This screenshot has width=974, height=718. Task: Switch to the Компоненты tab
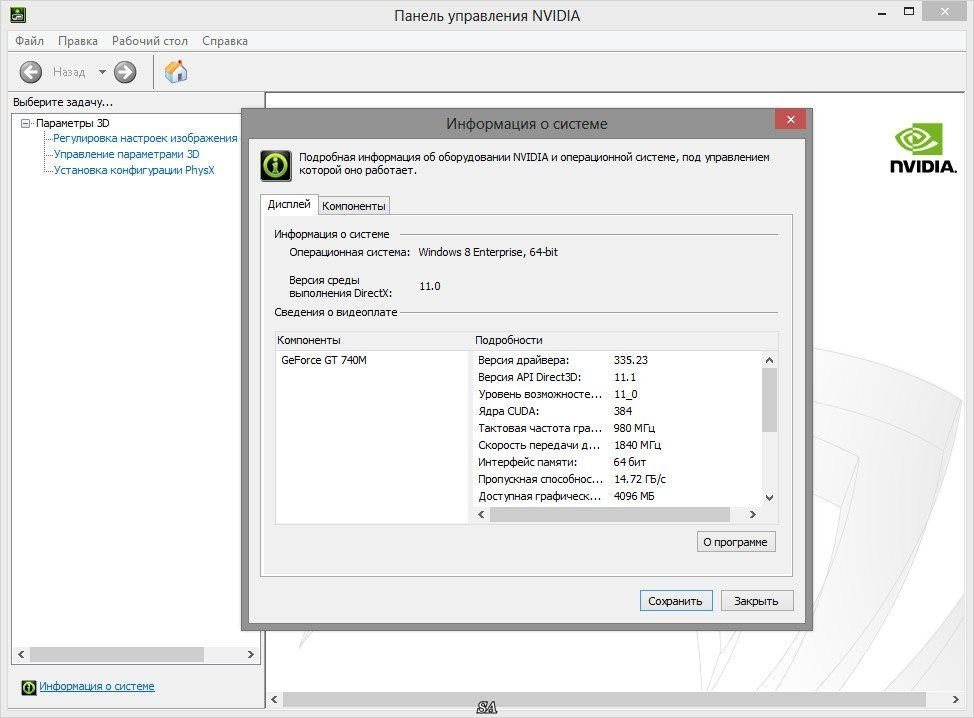point(354,206)
